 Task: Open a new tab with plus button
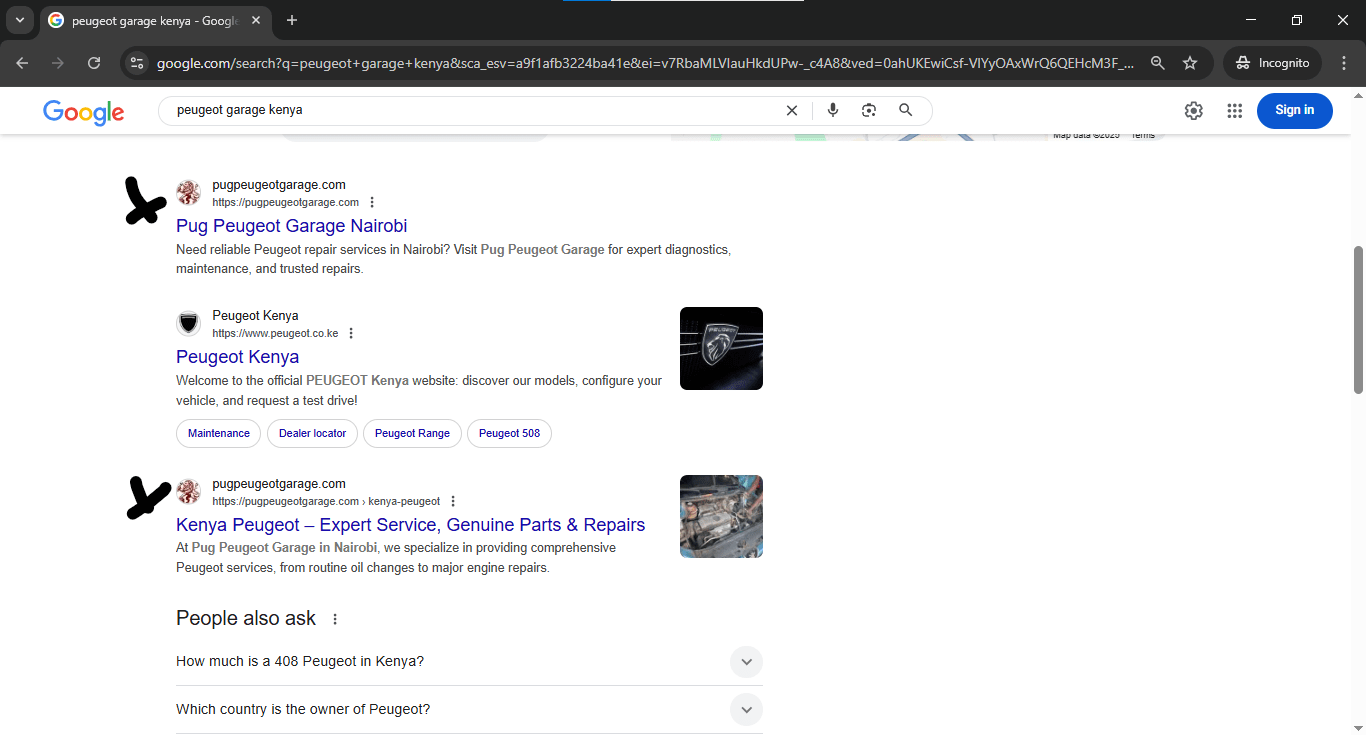point(292,20)
